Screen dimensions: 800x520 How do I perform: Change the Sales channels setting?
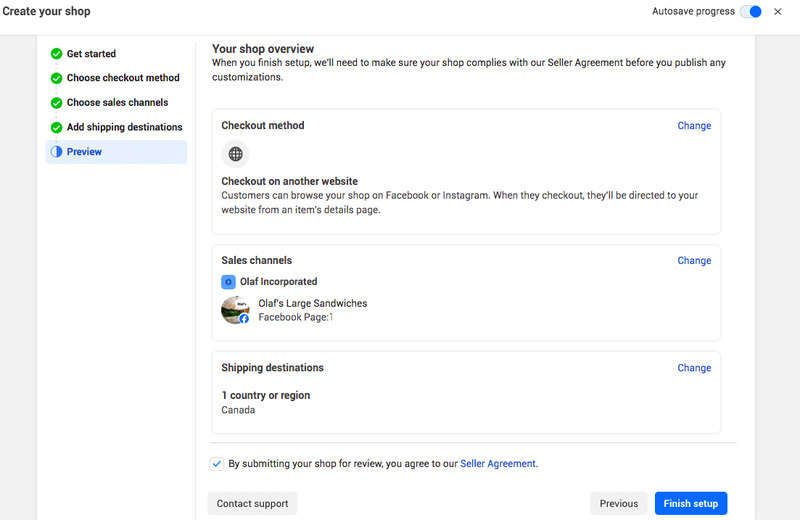pos(694,261)
